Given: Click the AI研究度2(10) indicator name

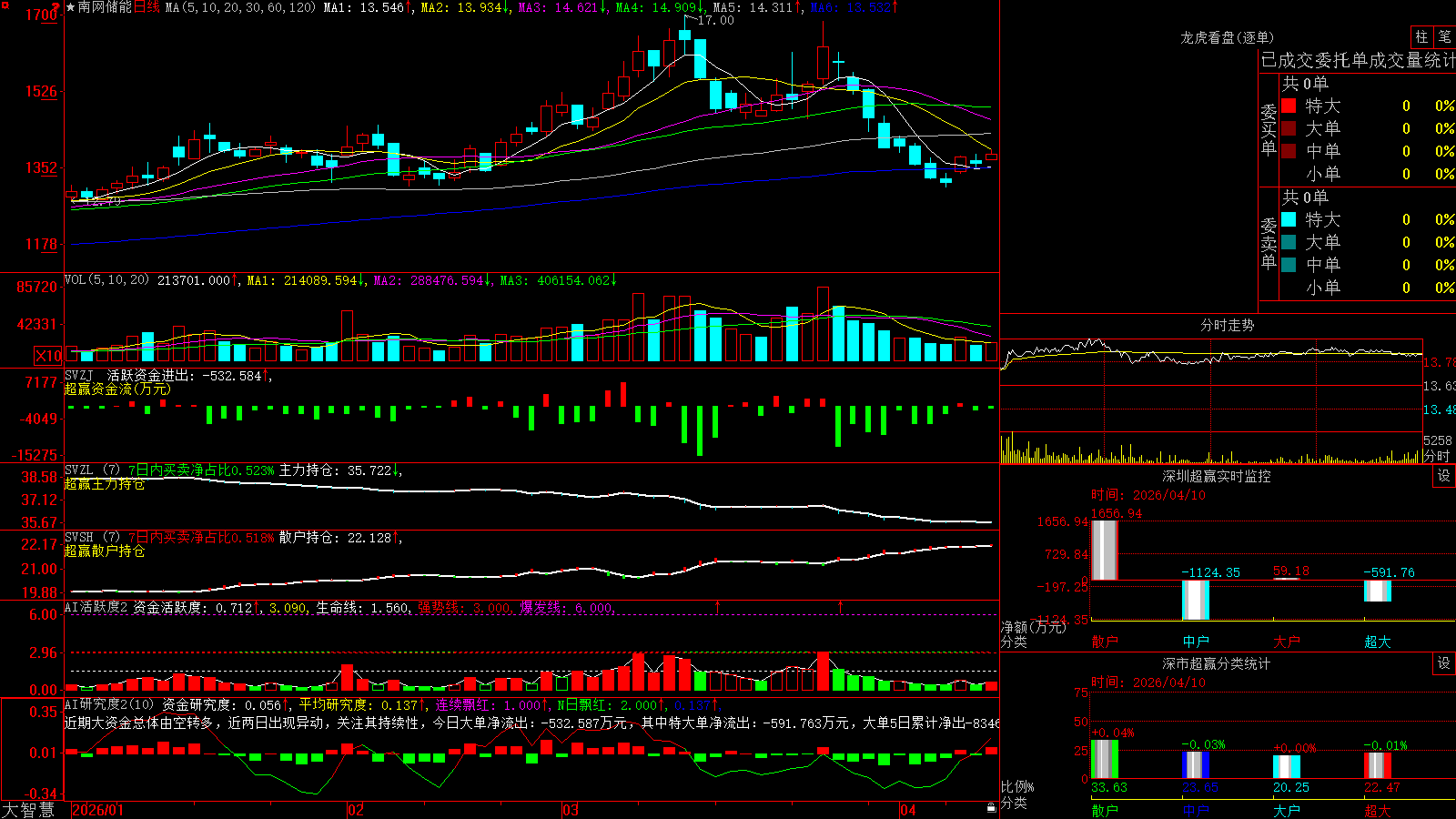Looking at the screenshot, I should coord(109,705).
